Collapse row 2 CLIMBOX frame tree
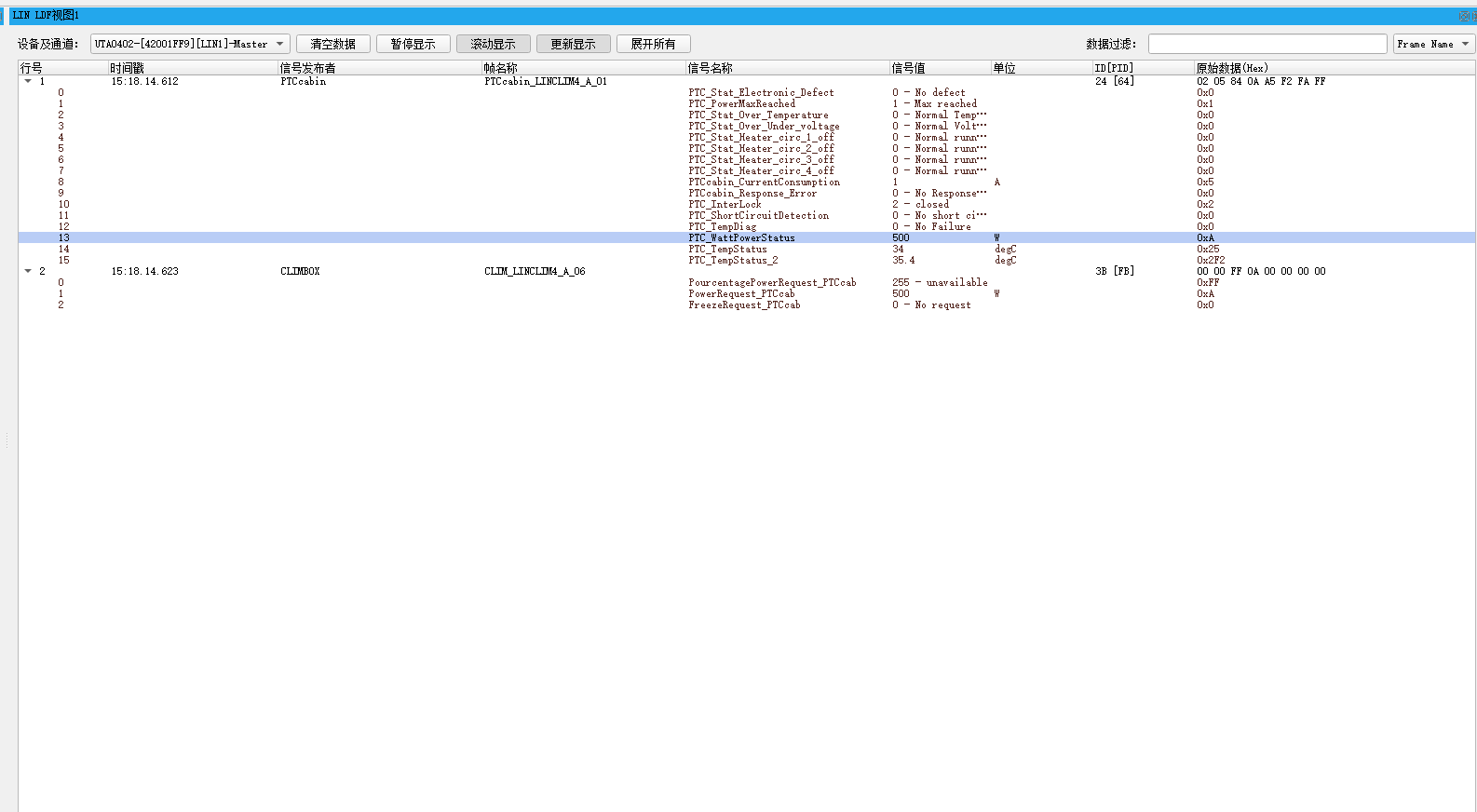Viewport: 1477px width, 812px height. [x=28, y=271]
